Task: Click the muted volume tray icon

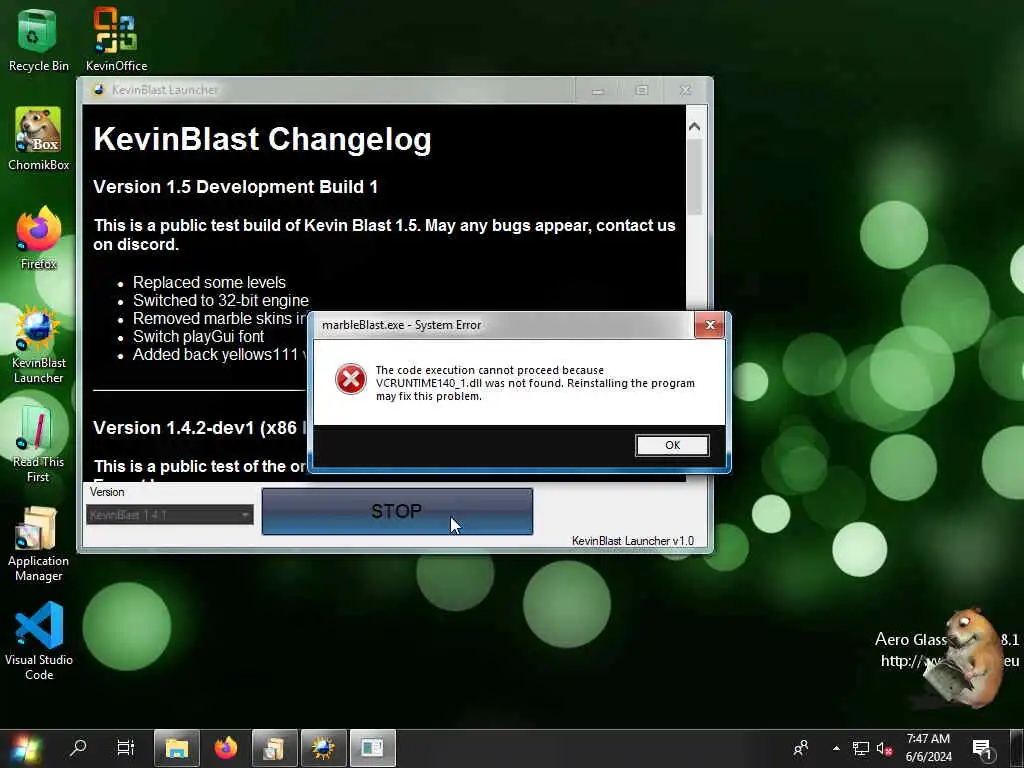Action: click(x=884, y=748)
